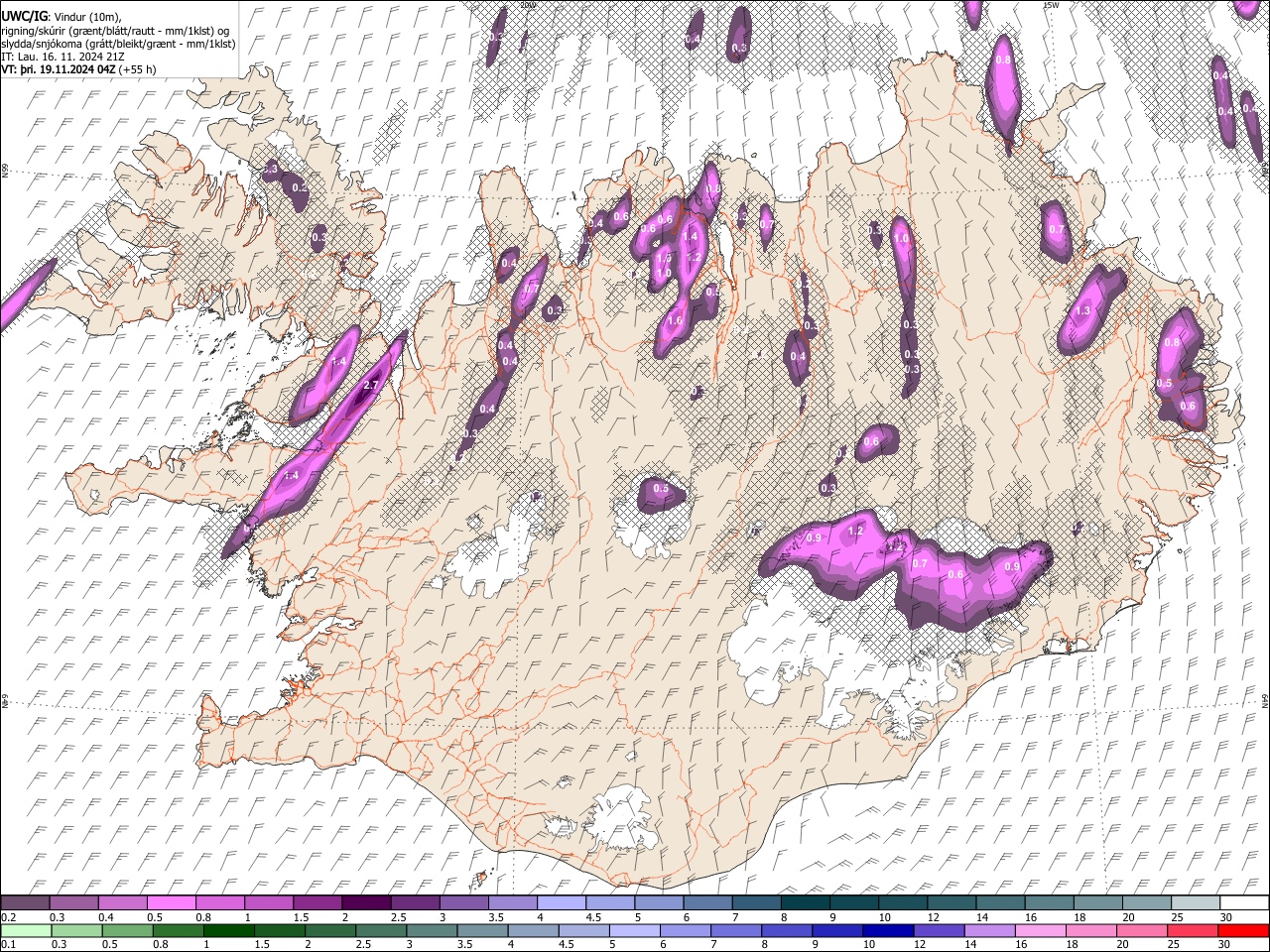Click the 'UWC/IG: Vindur (10m)' title line

61,16
